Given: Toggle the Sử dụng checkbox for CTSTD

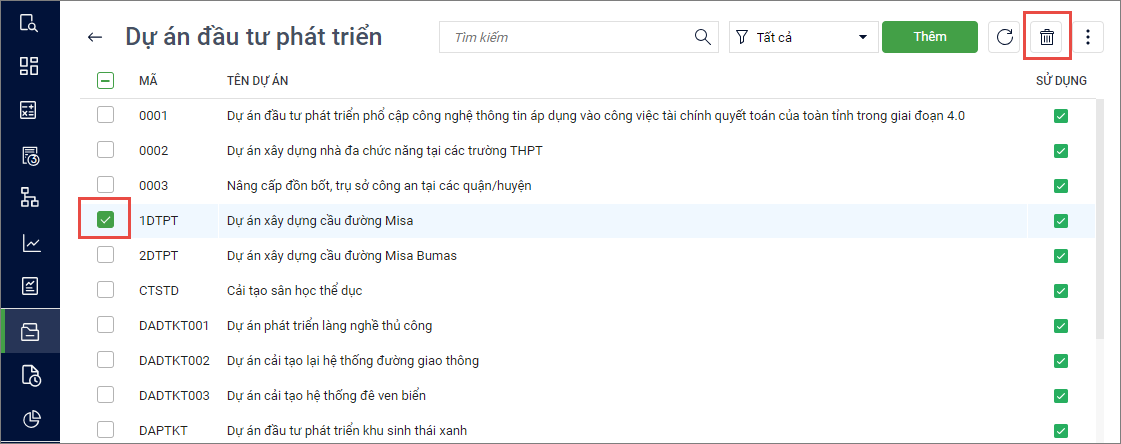Looking at the screenshot, I should coord(1060,290).
